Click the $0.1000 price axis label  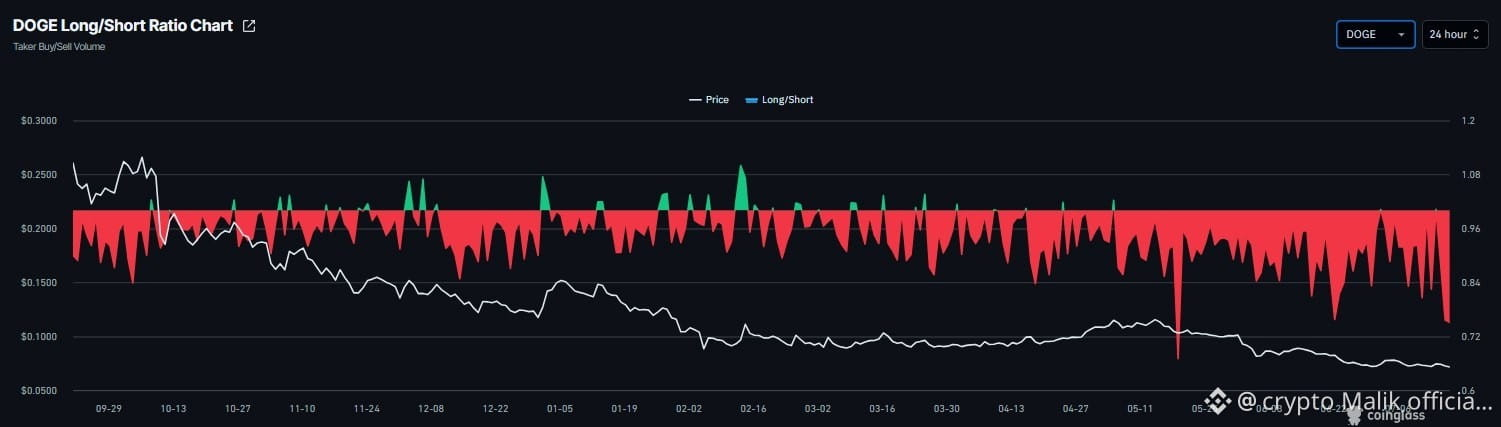[x=38, y=337]
